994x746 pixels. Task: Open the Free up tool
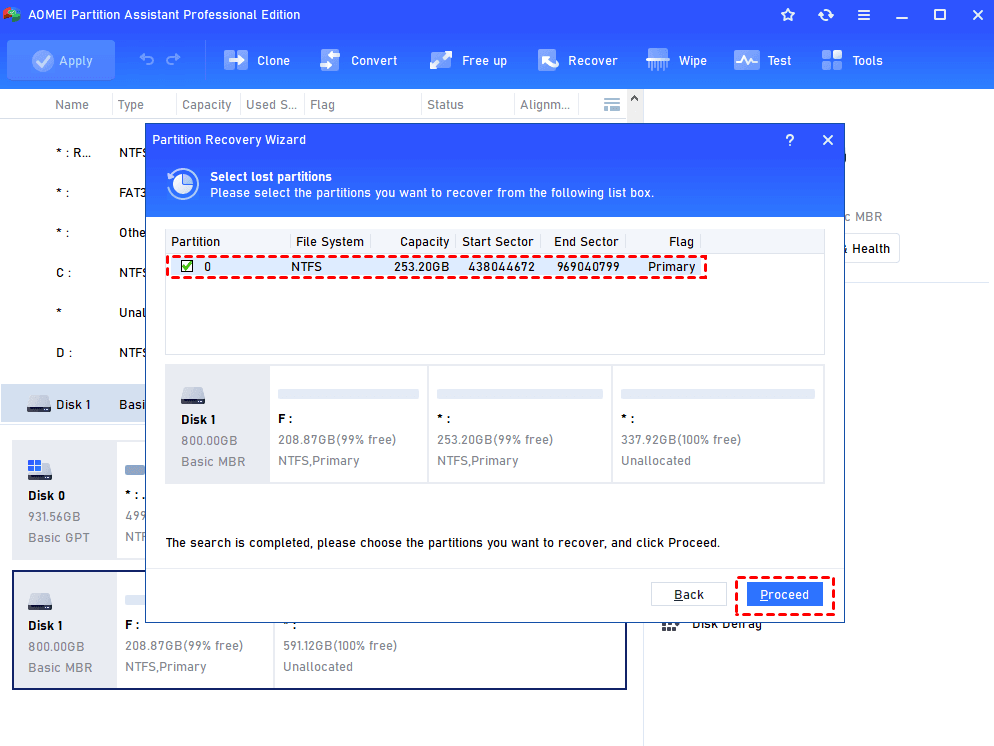tap(468, 61)
